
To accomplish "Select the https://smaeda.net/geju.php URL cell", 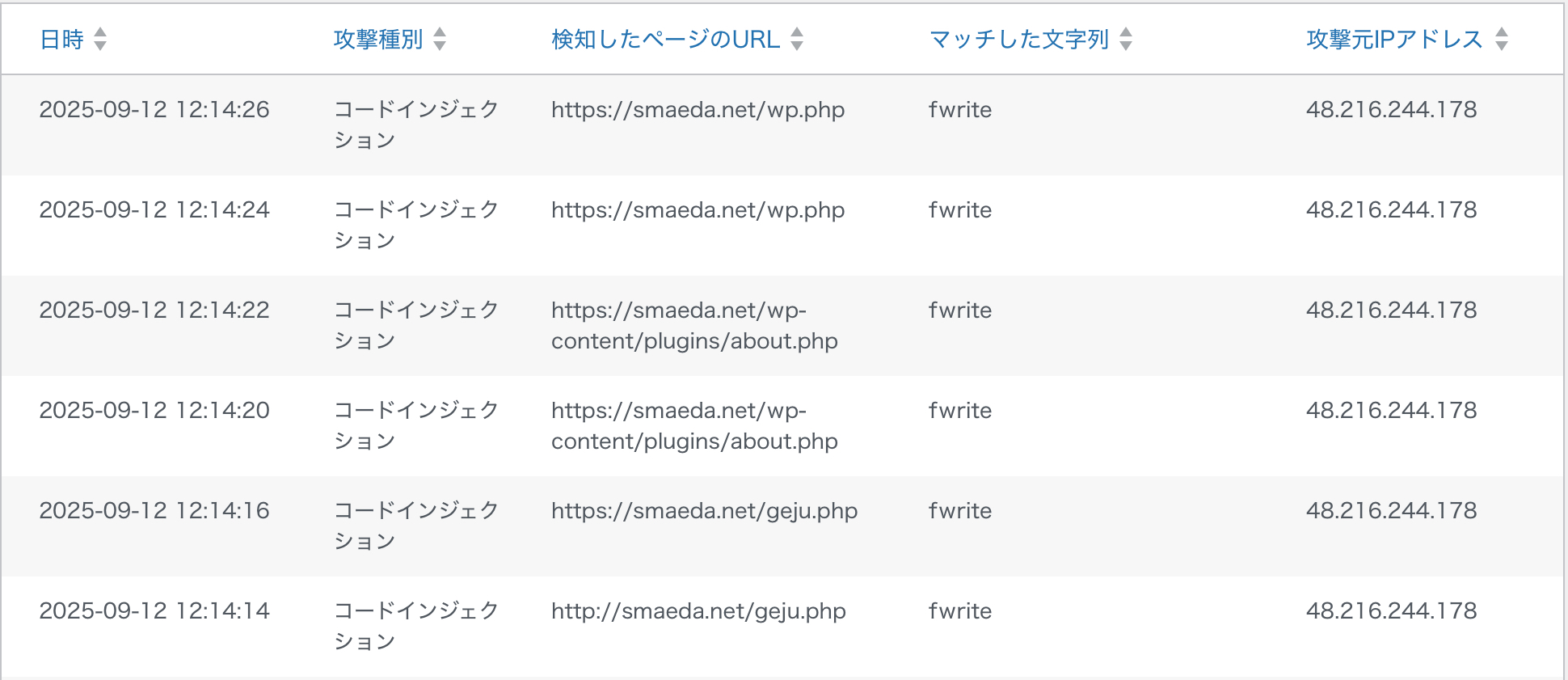I will click(705, 511).
